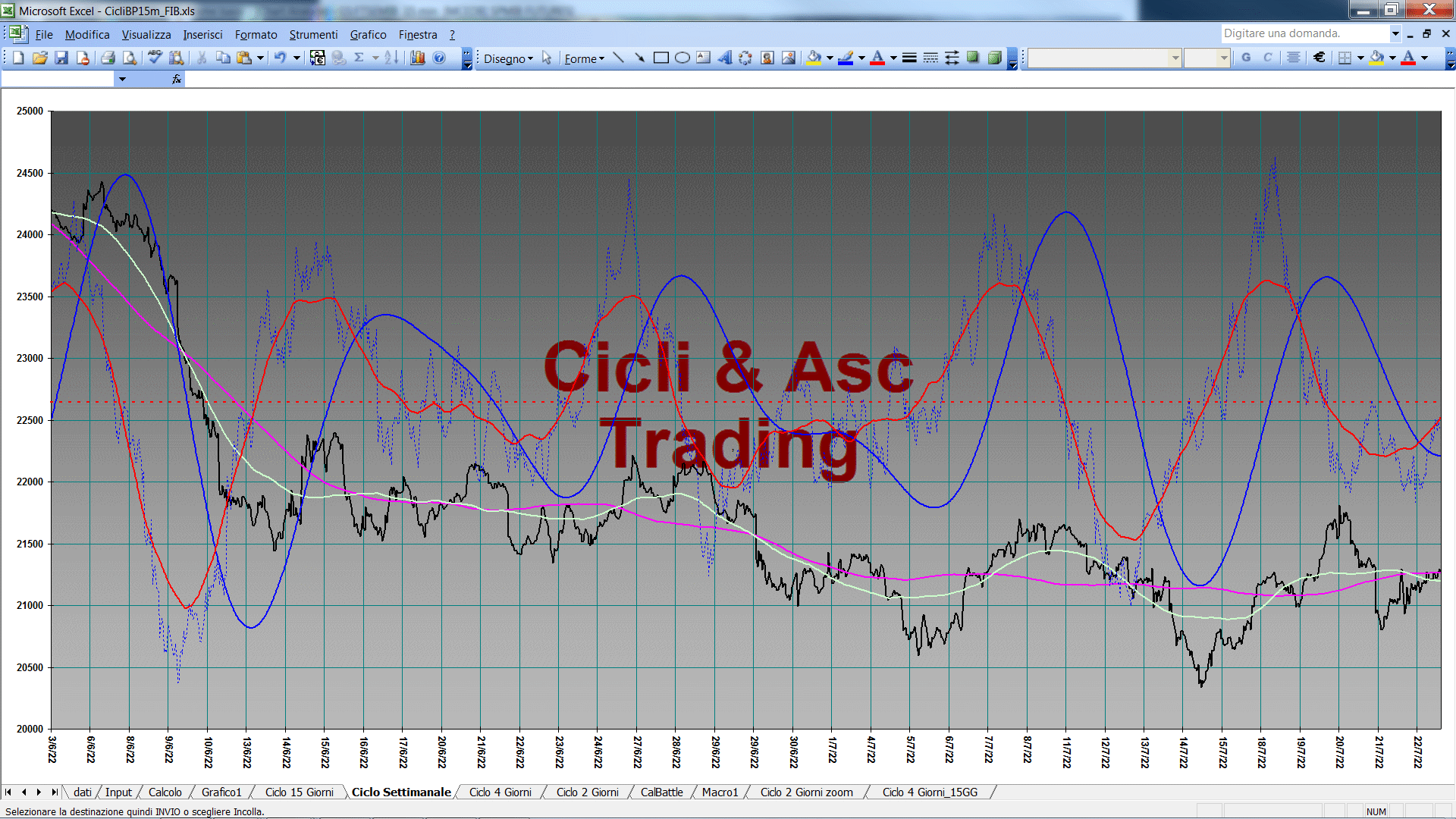
Task: Toggle Italic (C) formatting
Action: (x=1267, y=58)
